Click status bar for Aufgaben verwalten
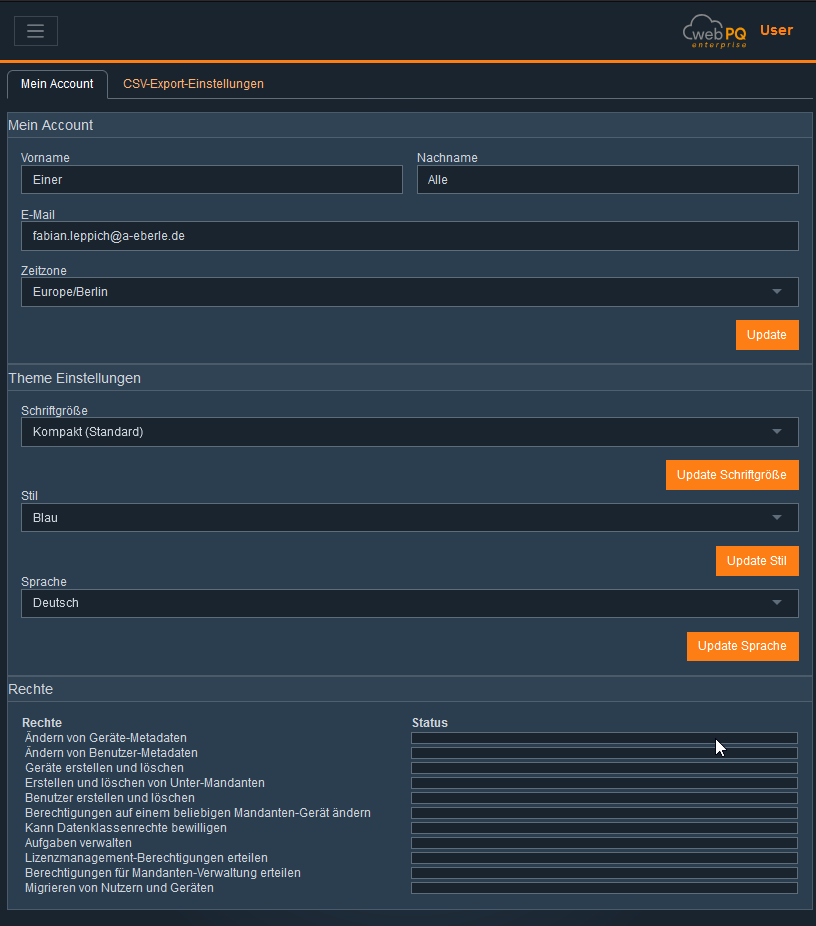Screen dimensions: 816x926 [x=604, y=843]
